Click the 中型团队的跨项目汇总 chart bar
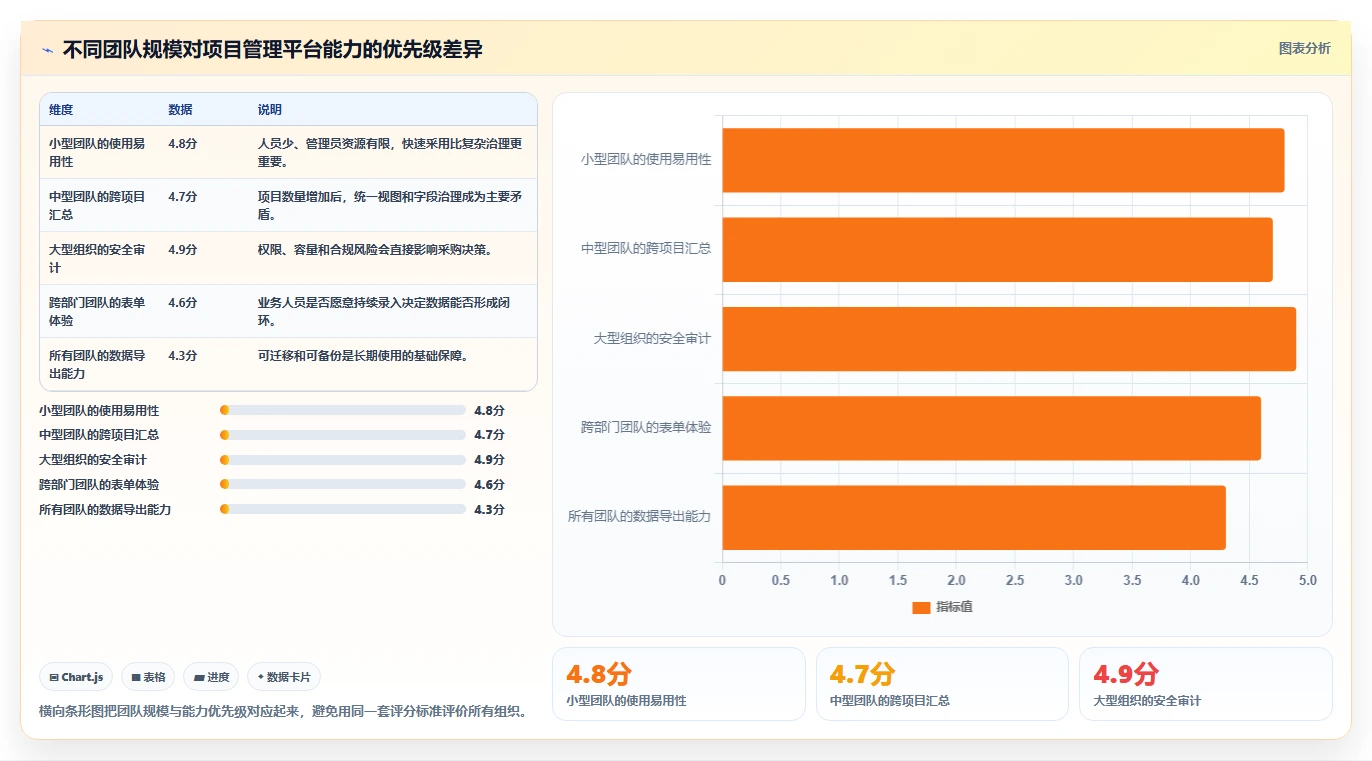 point(997,249)
